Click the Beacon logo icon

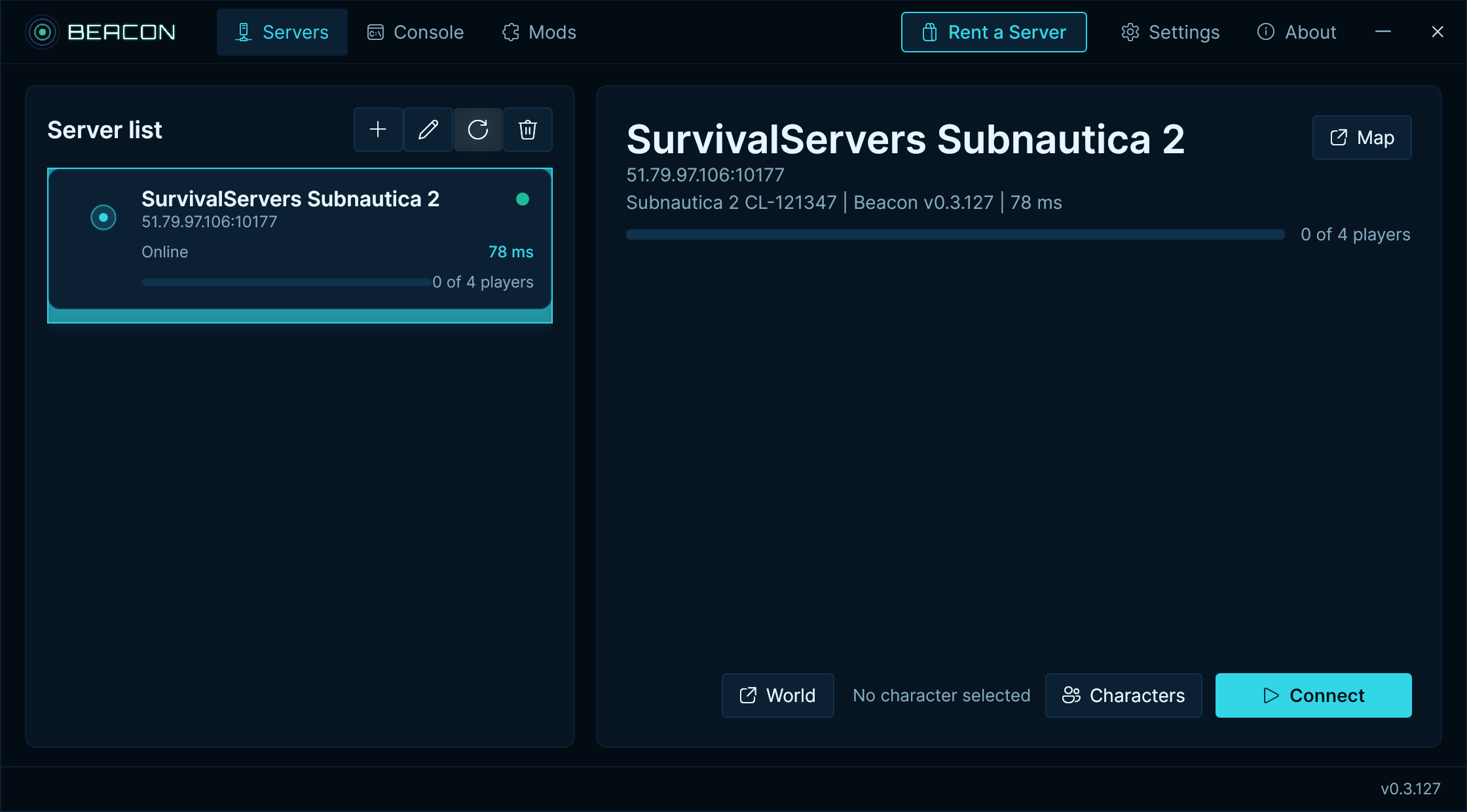(x=43, y=32)
